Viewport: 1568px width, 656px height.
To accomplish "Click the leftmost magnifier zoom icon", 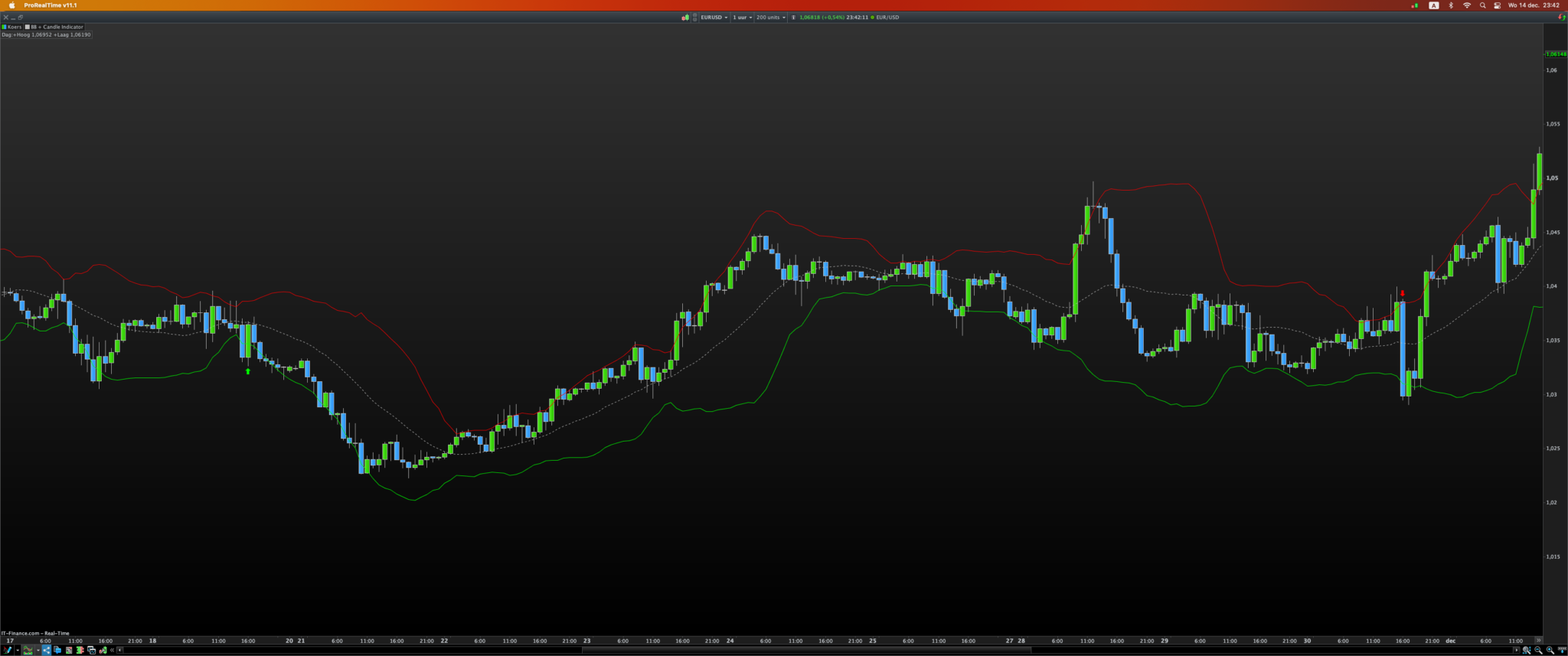I will click(1527, 650).
